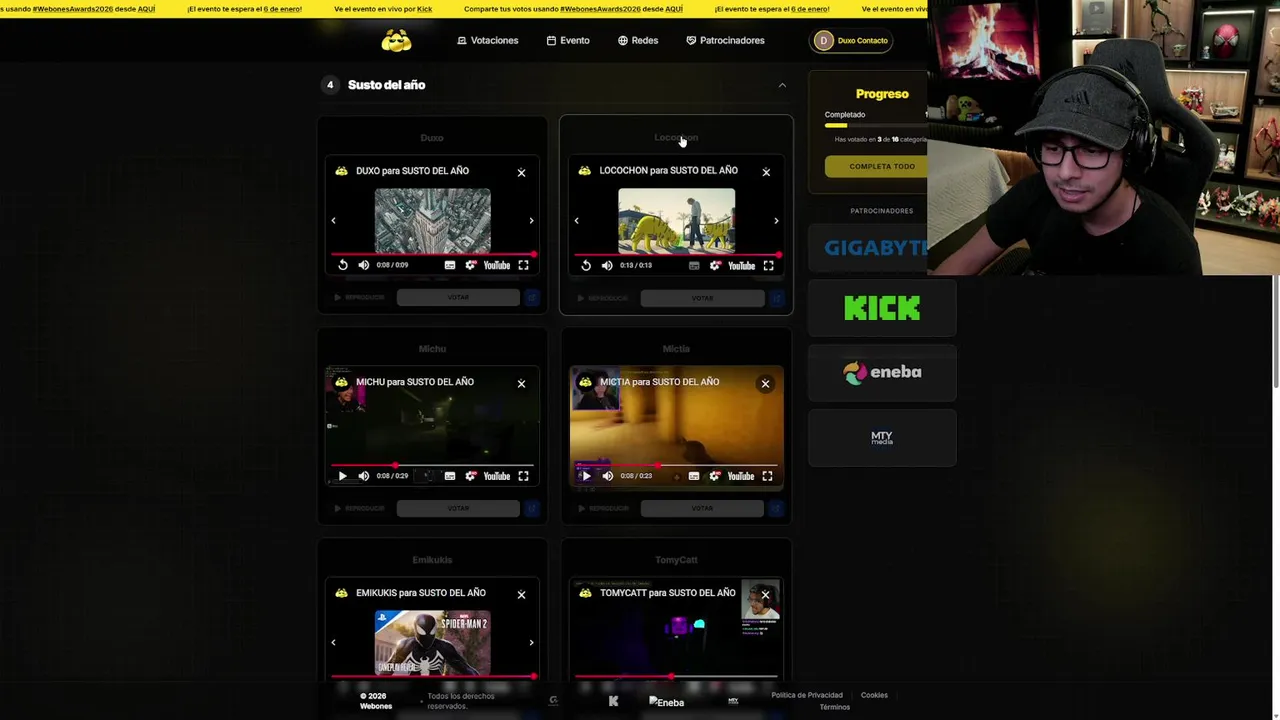1280x720 pixels.
Task: Mute the LOCOCHON video volume
Action: tap(607, 265)
